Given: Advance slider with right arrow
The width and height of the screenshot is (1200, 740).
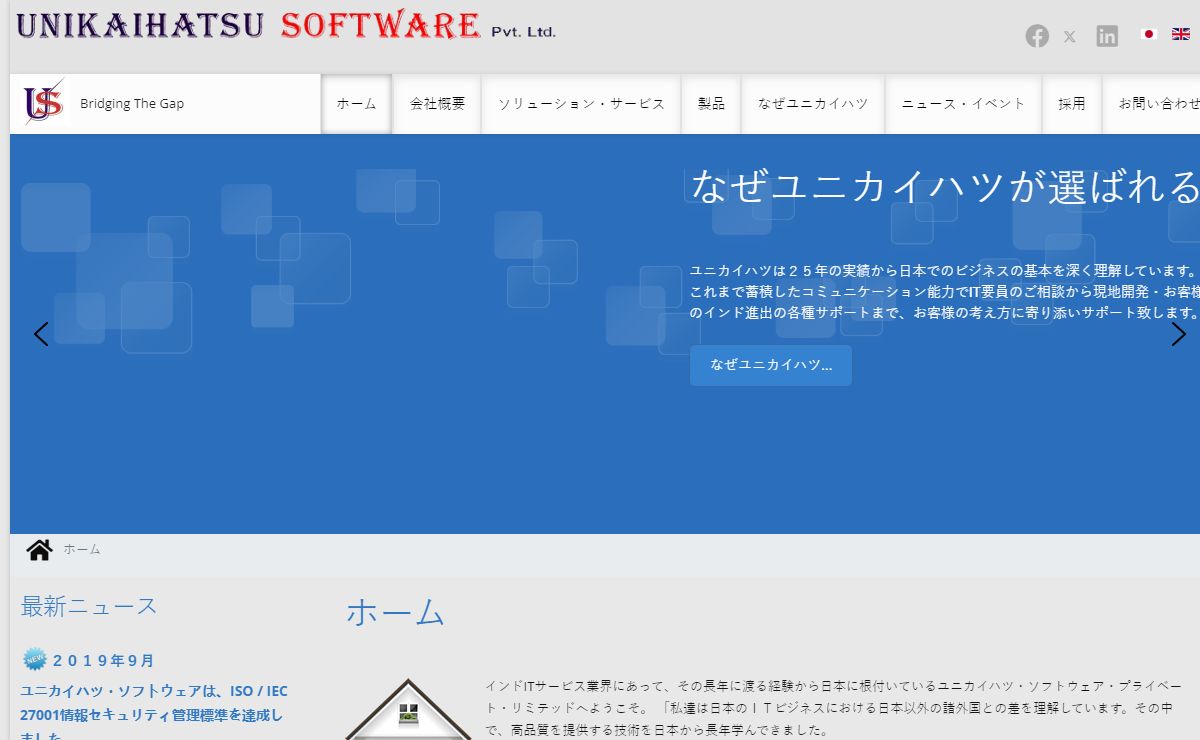Looking at the screenshot, I should (1178, 334).
